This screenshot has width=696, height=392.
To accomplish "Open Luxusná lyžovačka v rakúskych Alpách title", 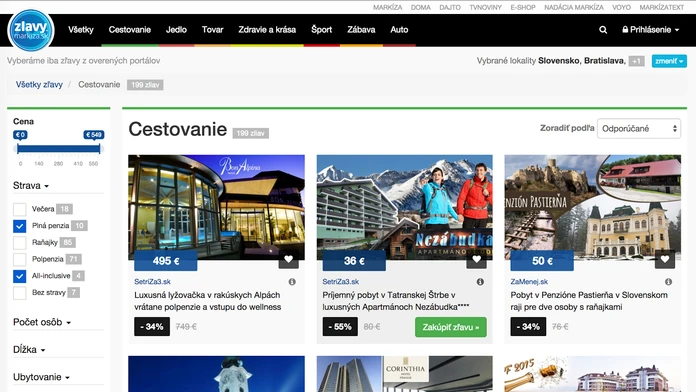I will [208, 301].
